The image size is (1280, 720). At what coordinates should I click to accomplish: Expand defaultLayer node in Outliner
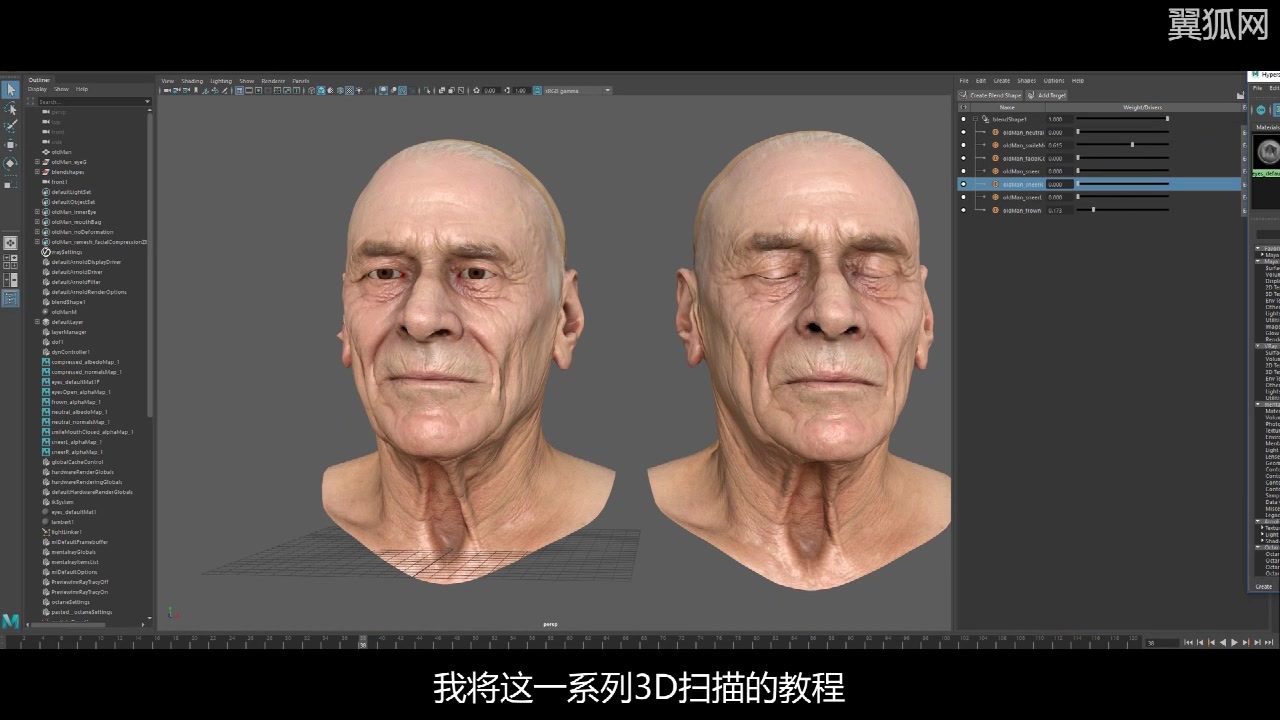[x=37, y=322]
